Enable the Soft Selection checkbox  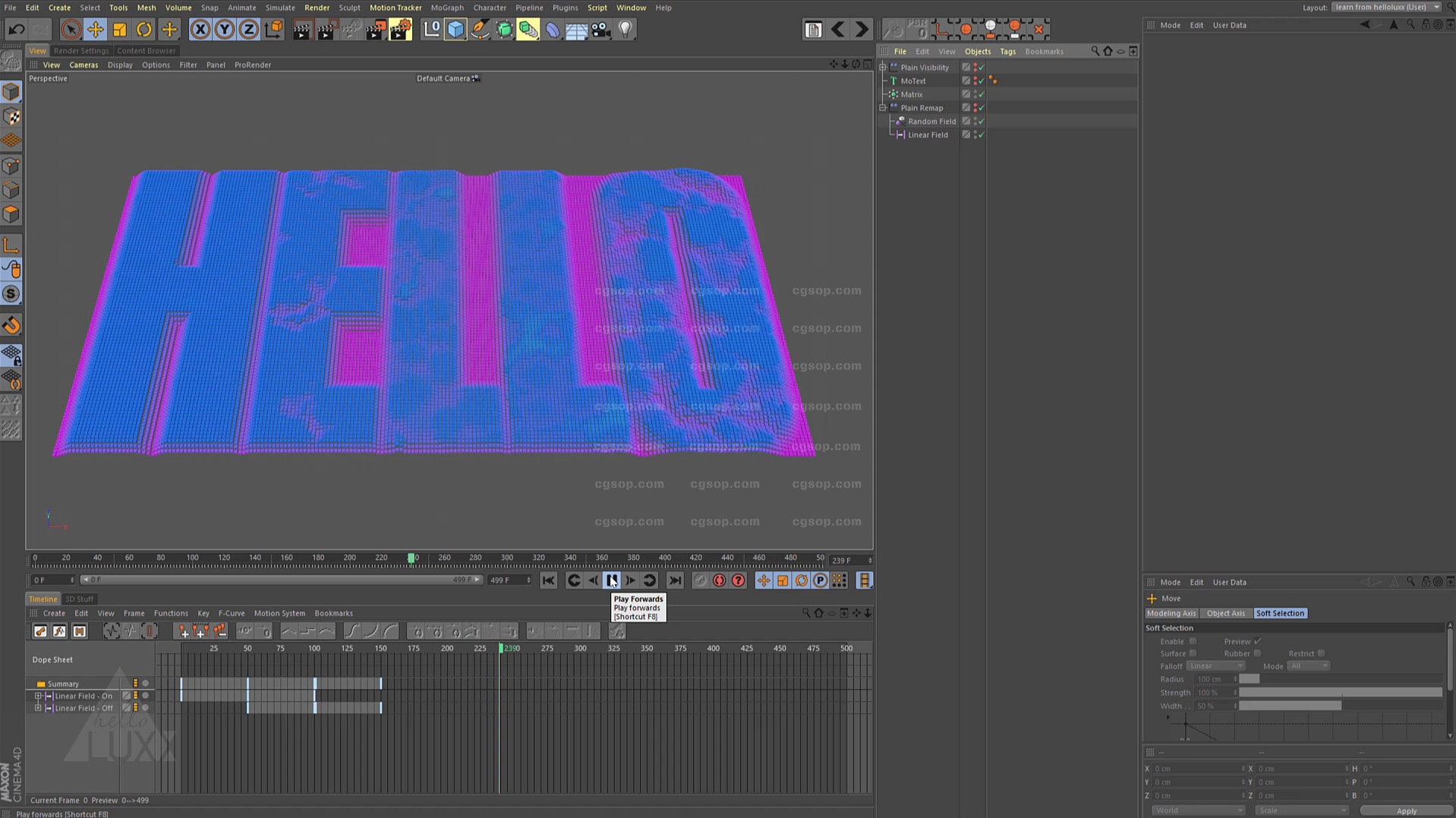tap(1193, 642)
